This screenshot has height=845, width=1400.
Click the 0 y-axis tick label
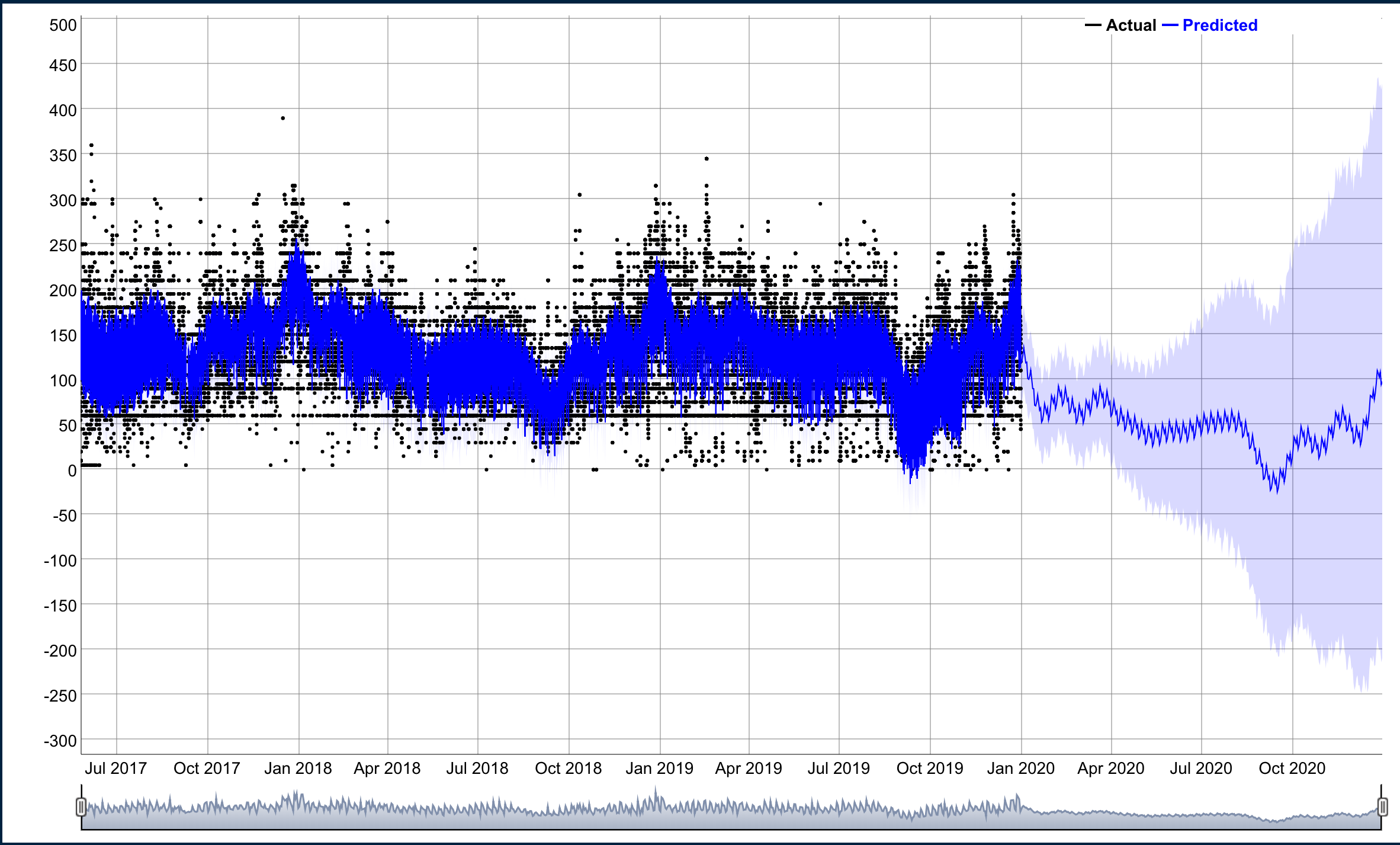pos(72,471)
